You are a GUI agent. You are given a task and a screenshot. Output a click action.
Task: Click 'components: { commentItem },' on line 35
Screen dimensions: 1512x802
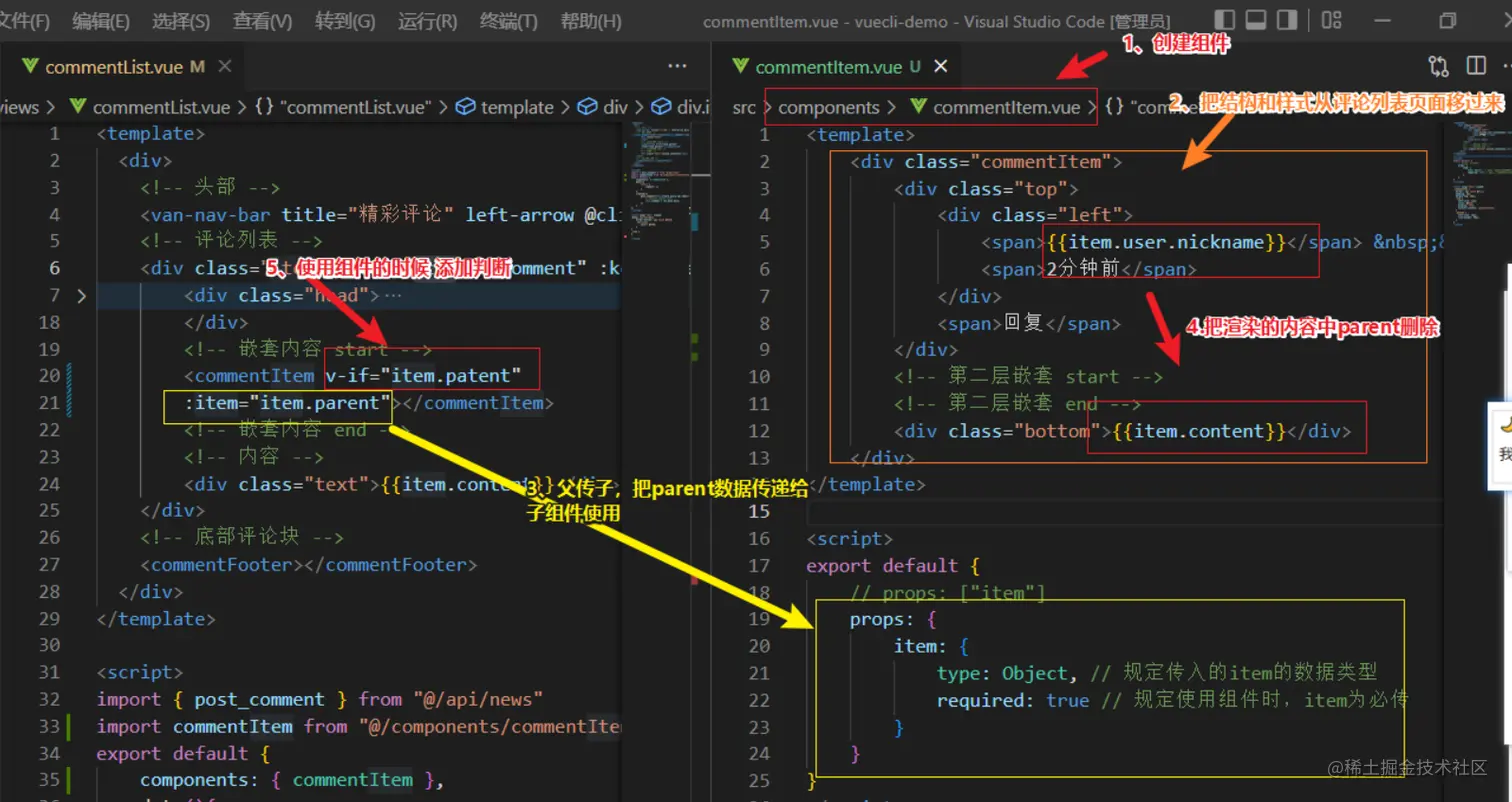[292, 780]
